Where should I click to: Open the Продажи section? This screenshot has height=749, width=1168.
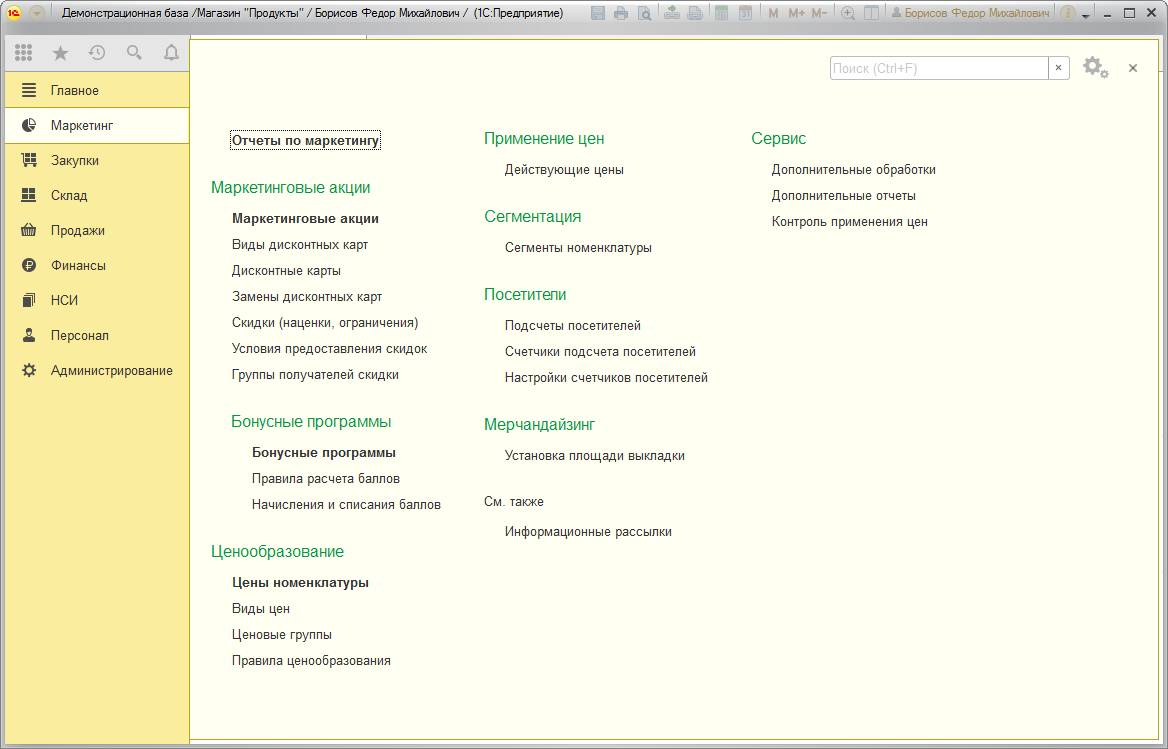[x=97, y=230]
